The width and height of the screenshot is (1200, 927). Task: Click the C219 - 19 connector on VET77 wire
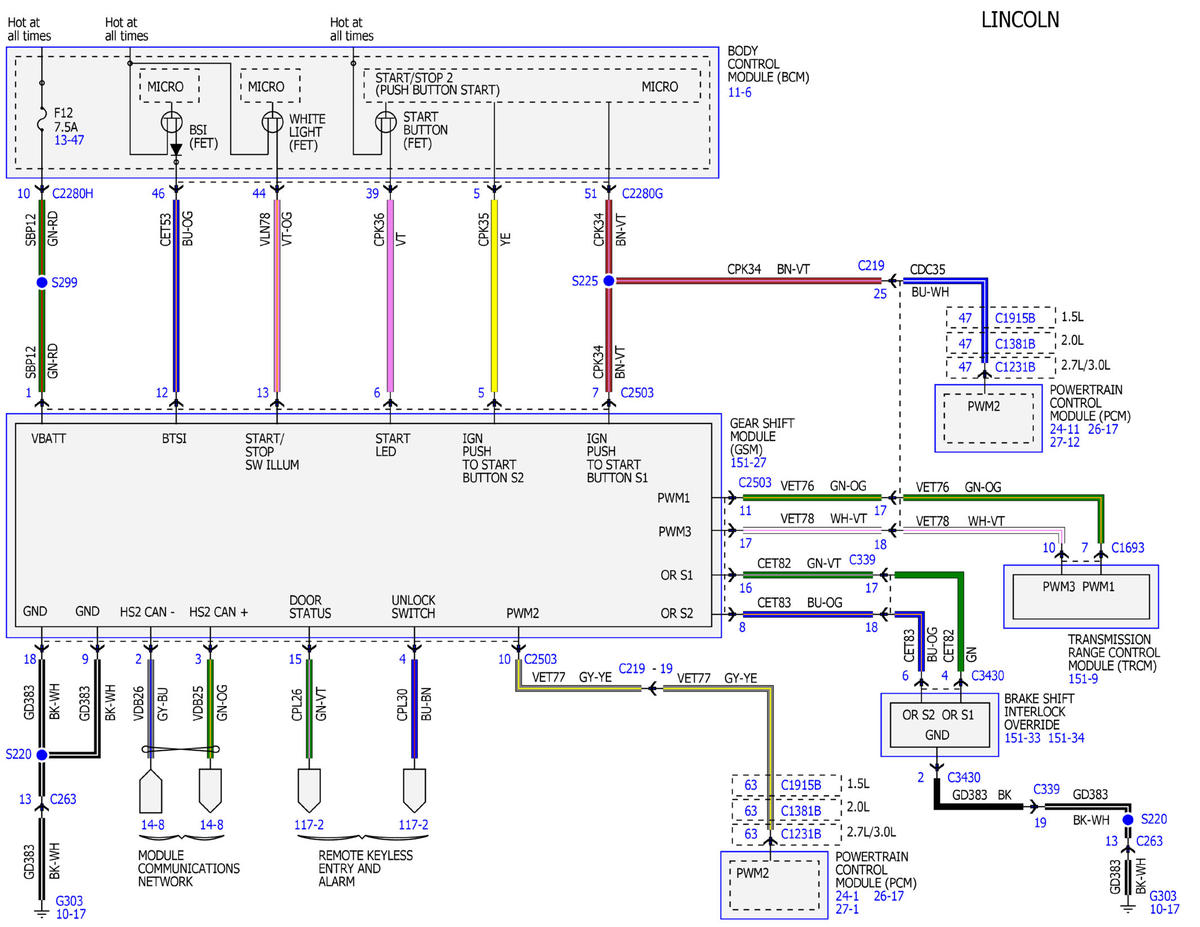[x=645, y=667]
